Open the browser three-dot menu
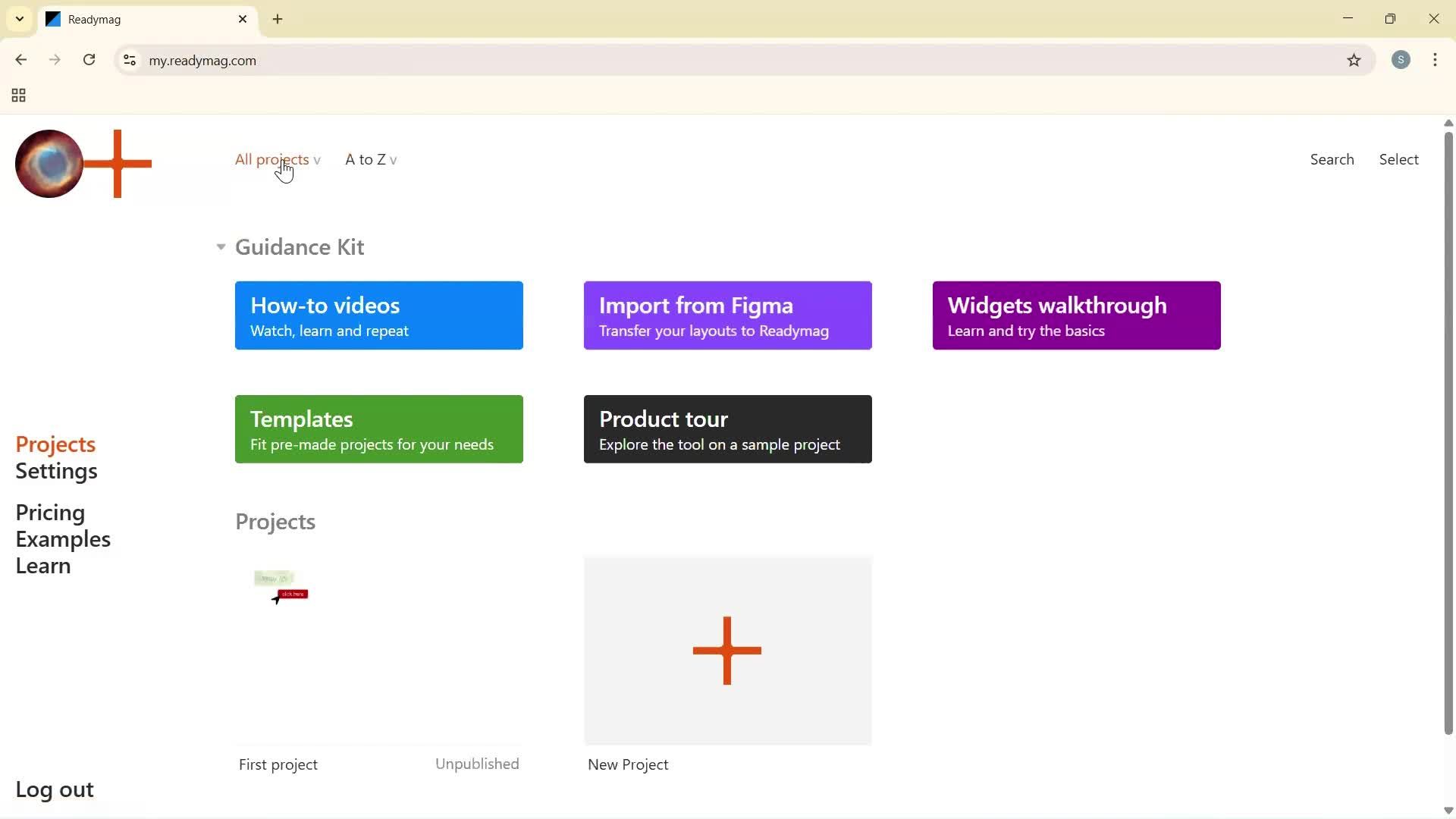 pos(1435,60)
